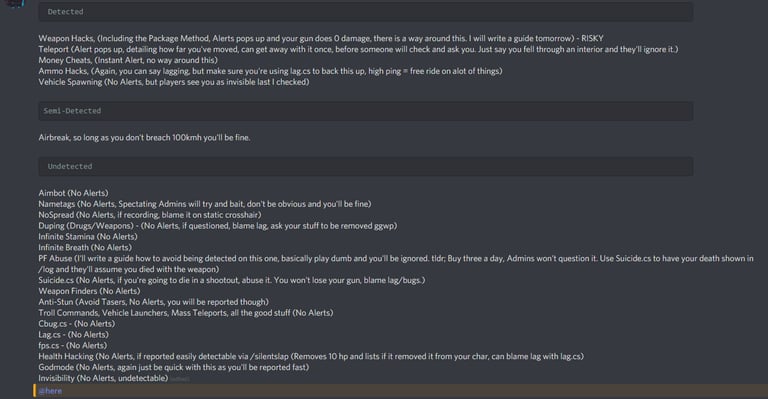The image size is (768, 399).
Task: Click the Undetected code block
Action: click(x=365, y=166)
